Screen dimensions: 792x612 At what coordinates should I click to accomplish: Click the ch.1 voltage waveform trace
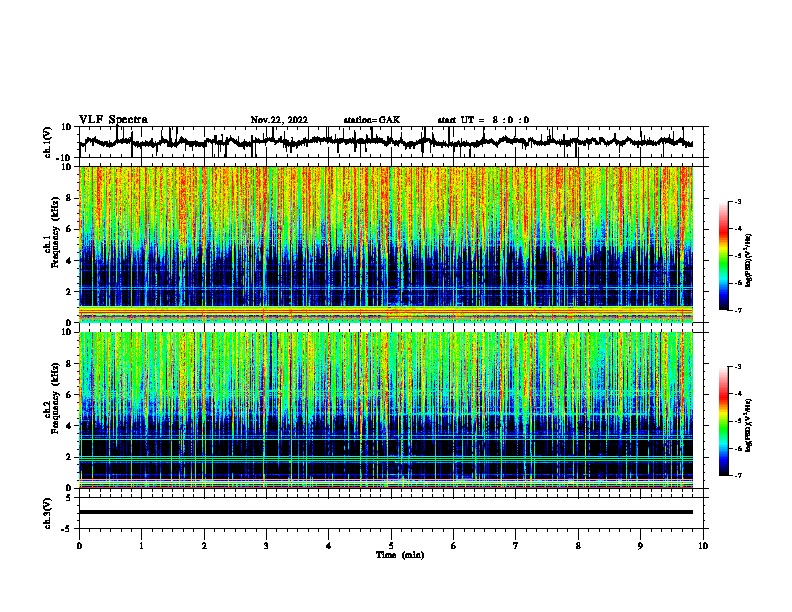[385, 142]
